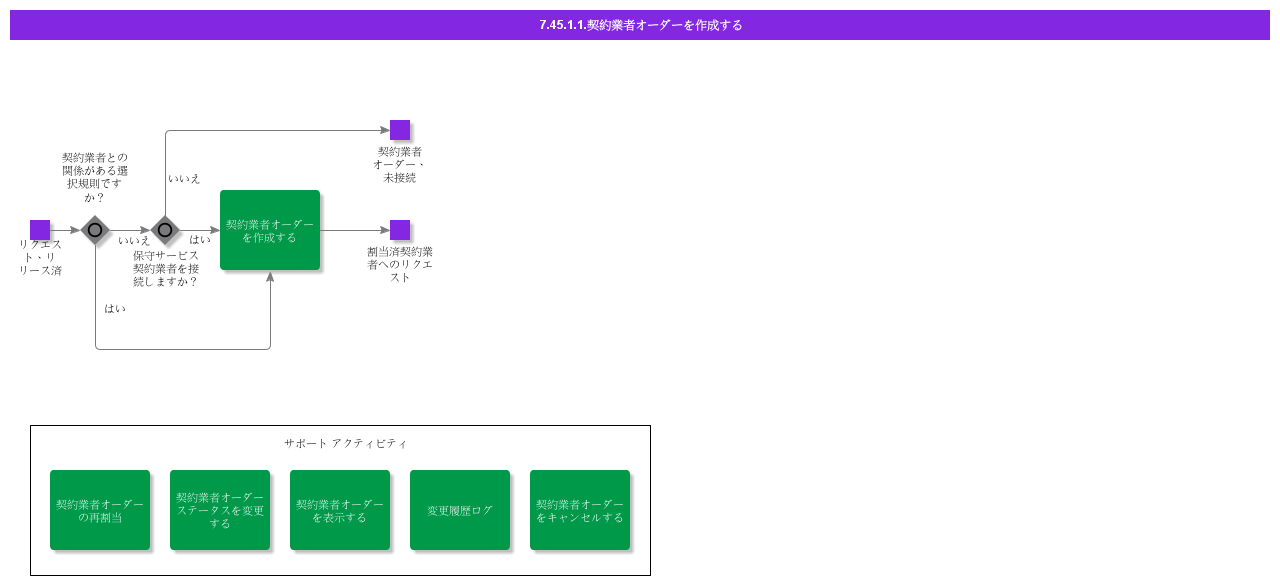This screenshot has width=1280, height=585.
Task: Select the 契約業者オーダーをキャンセルする activity box
Action: tap(580, 510)
